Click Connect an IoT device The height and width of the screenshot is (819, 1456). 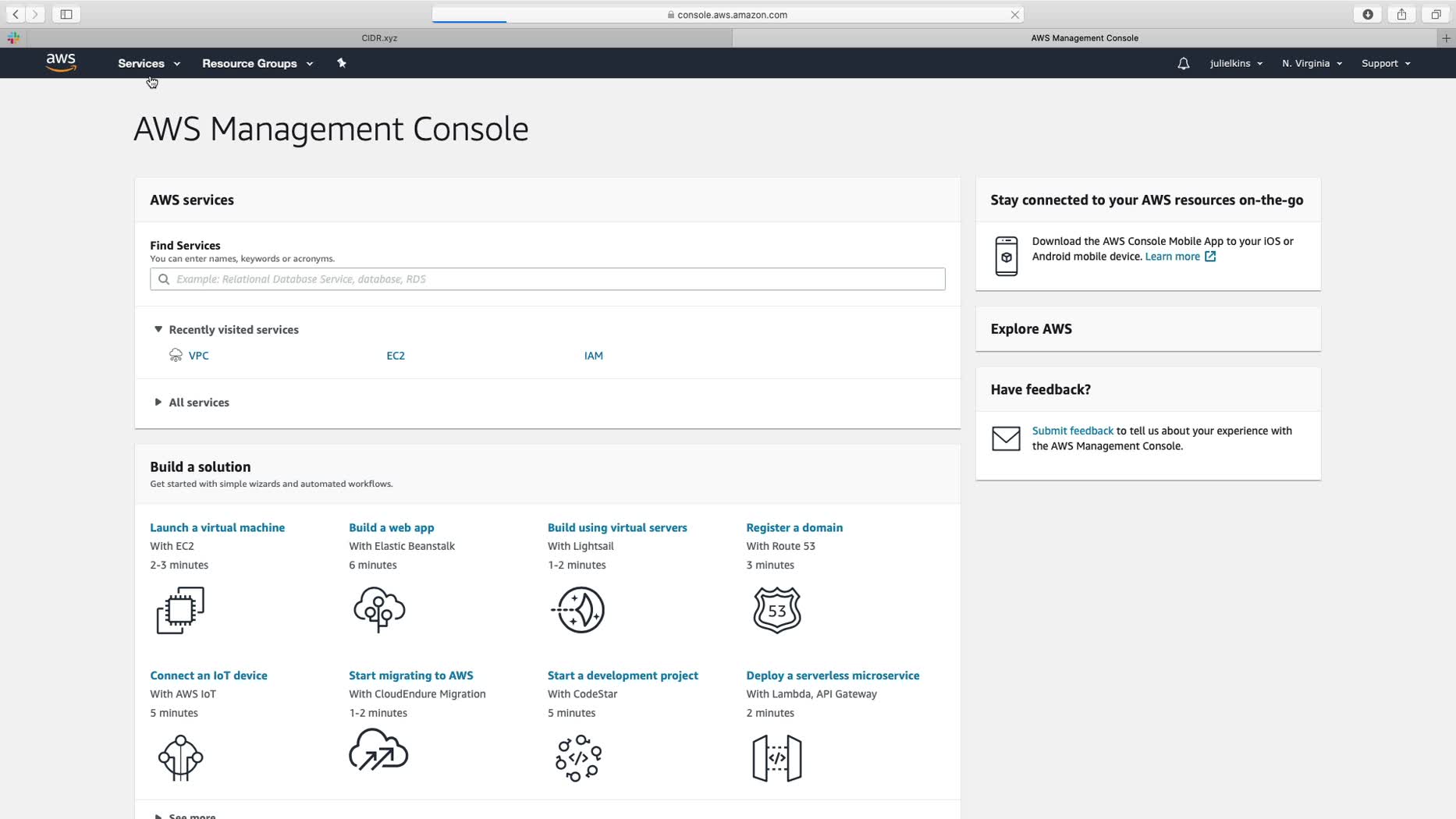[x=208, y=675]
